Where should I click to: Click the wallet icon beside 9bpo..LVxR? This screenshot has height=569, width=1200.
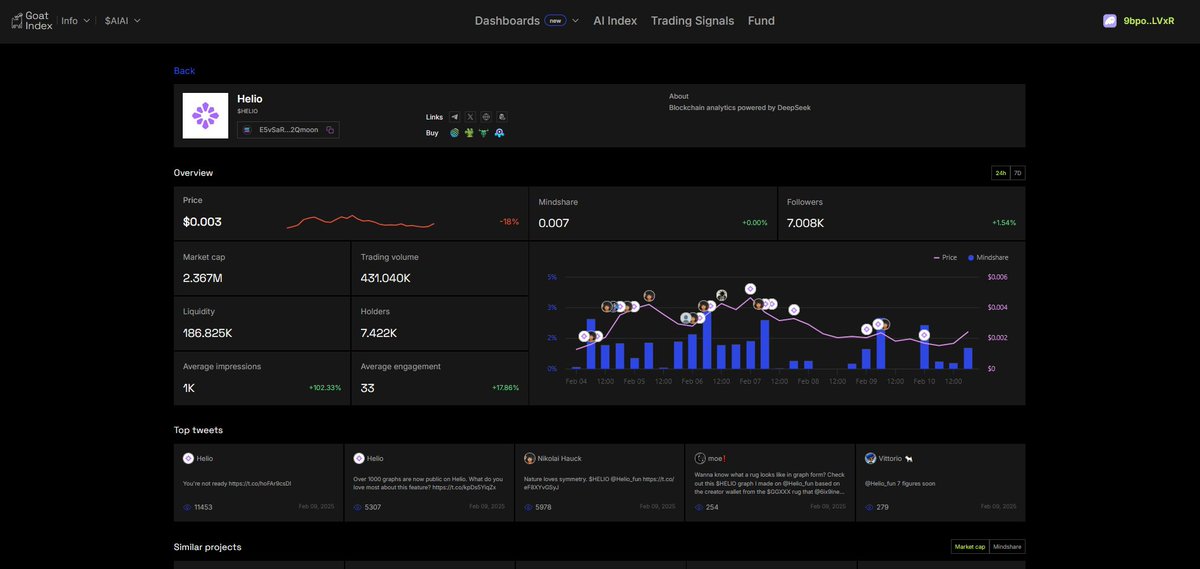1109,20
